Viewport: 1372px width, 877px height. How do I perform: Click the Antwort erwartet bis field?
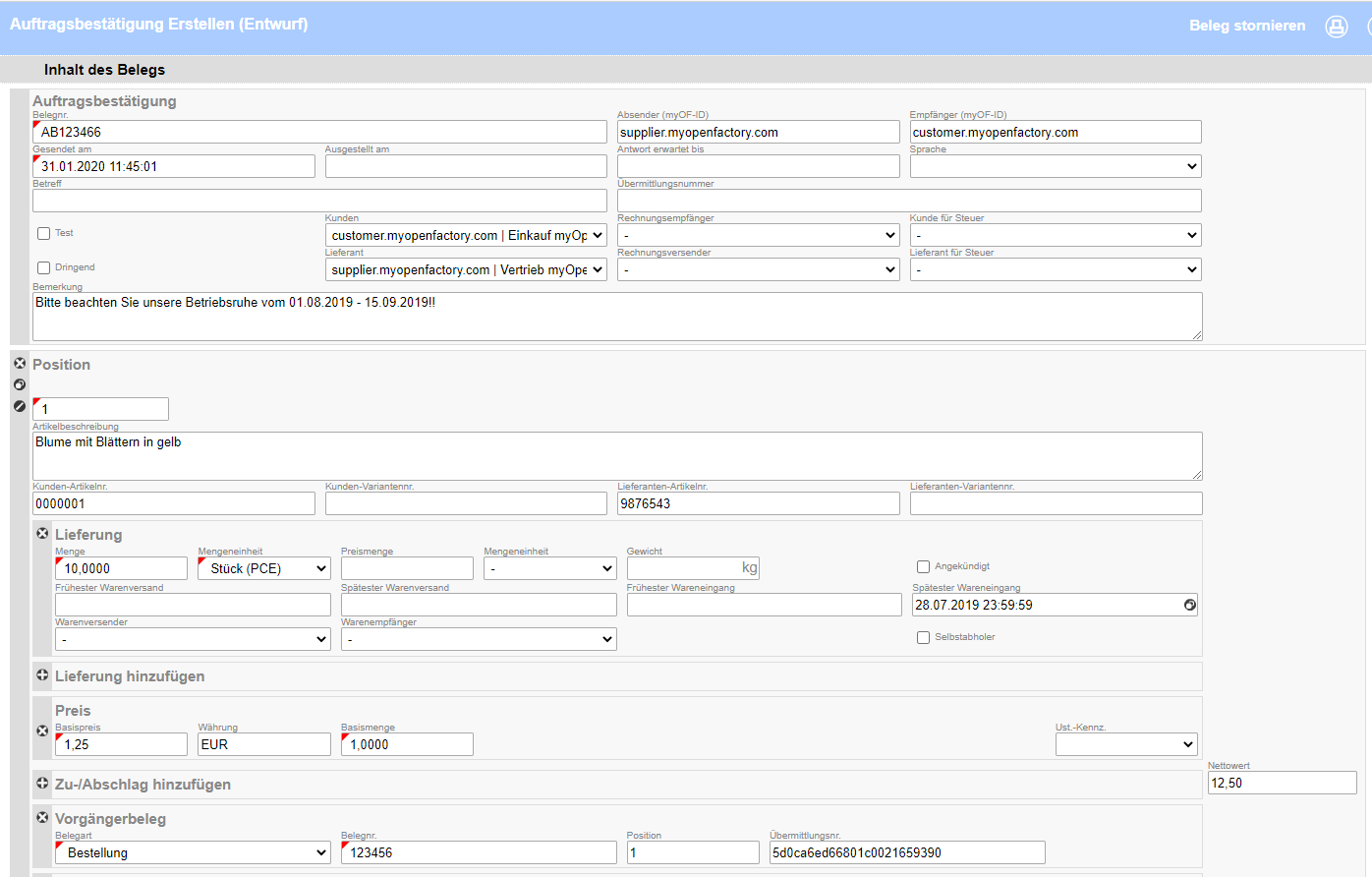click(x=759, y=166)
